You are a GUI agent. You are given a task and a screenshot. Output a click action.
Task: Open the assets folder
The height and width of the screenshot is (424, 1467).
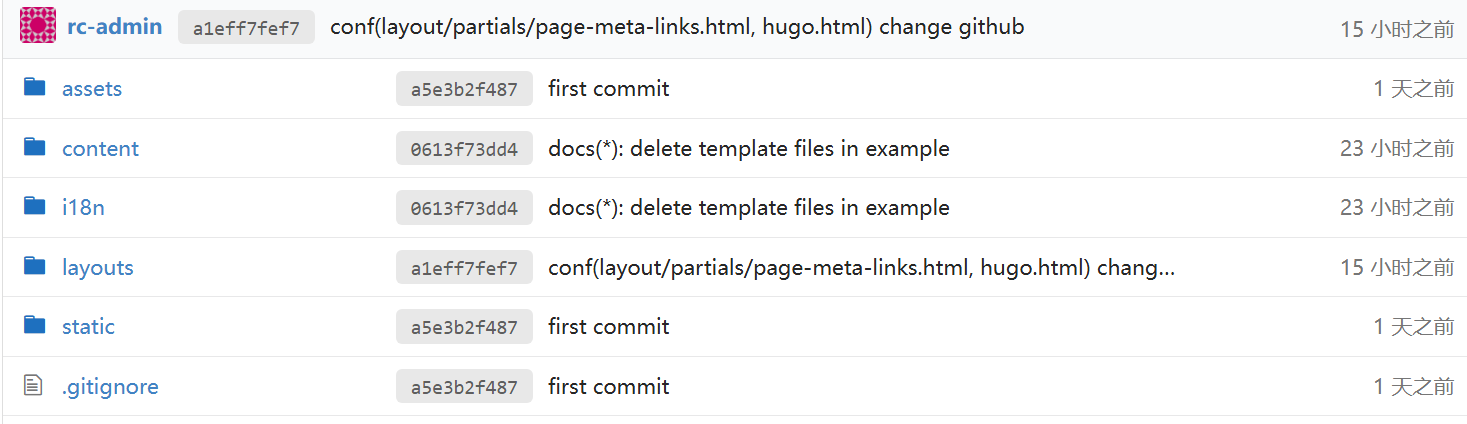pyautogui.click(x=92, y=89)
